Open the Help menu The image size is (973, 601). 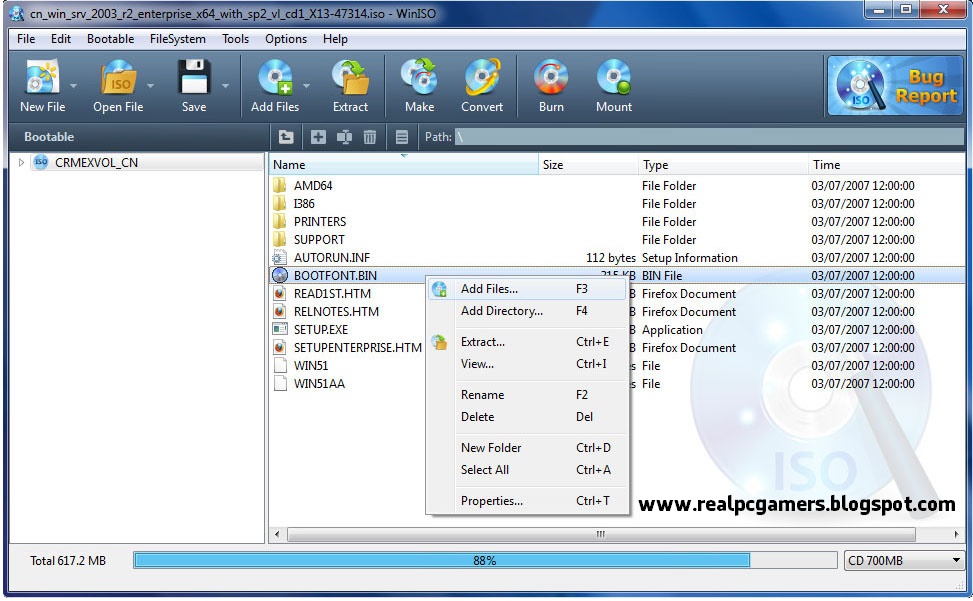(x=335, y=39)
